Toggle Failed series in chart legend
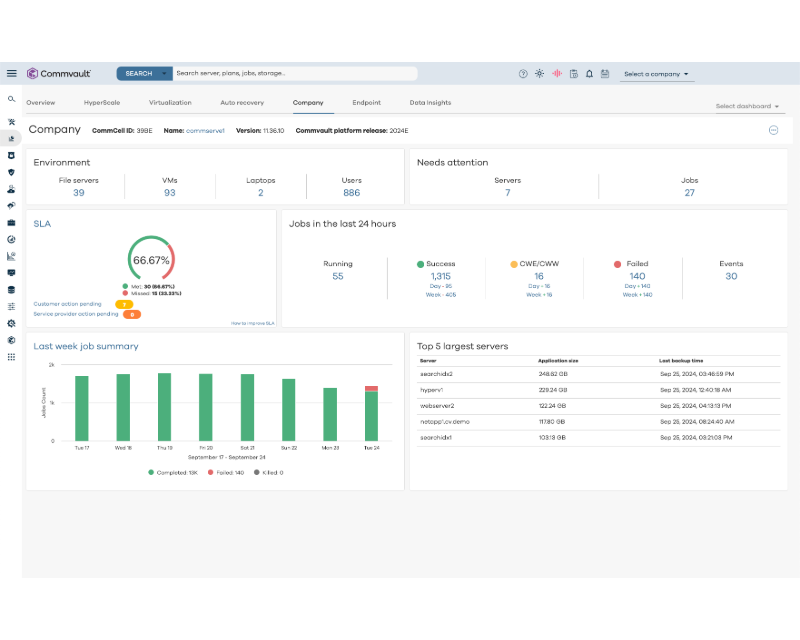The image size is (800, 640). point(226,472)
